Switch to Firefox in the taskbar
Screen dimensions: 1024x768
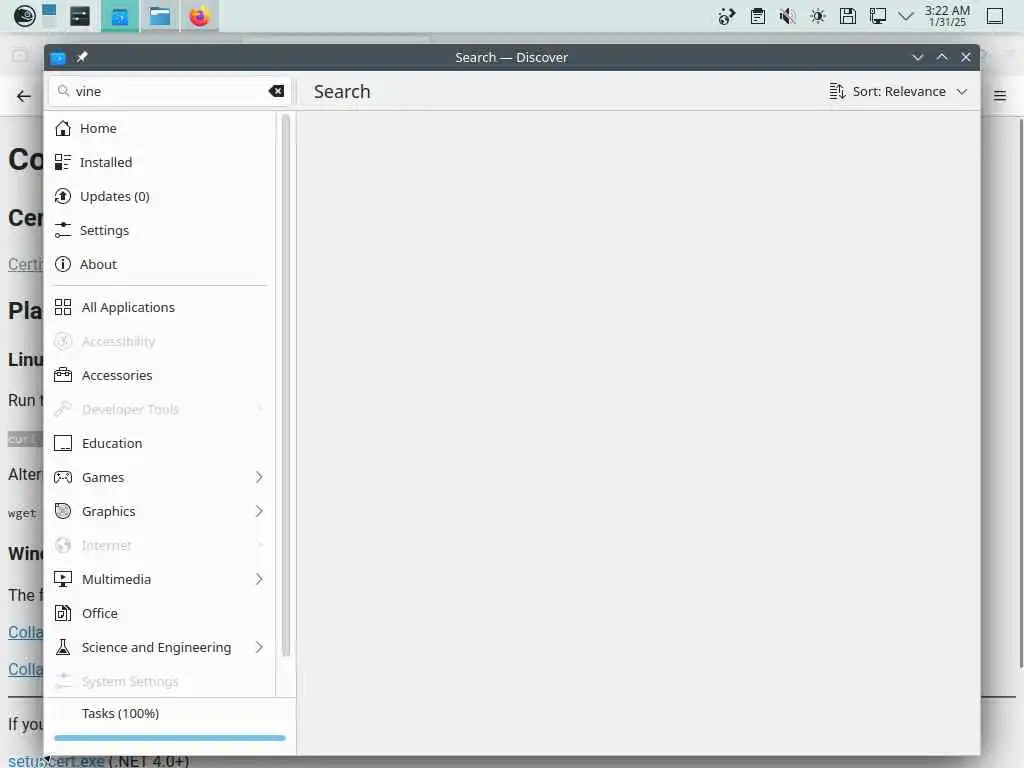(x=199, y=16)
